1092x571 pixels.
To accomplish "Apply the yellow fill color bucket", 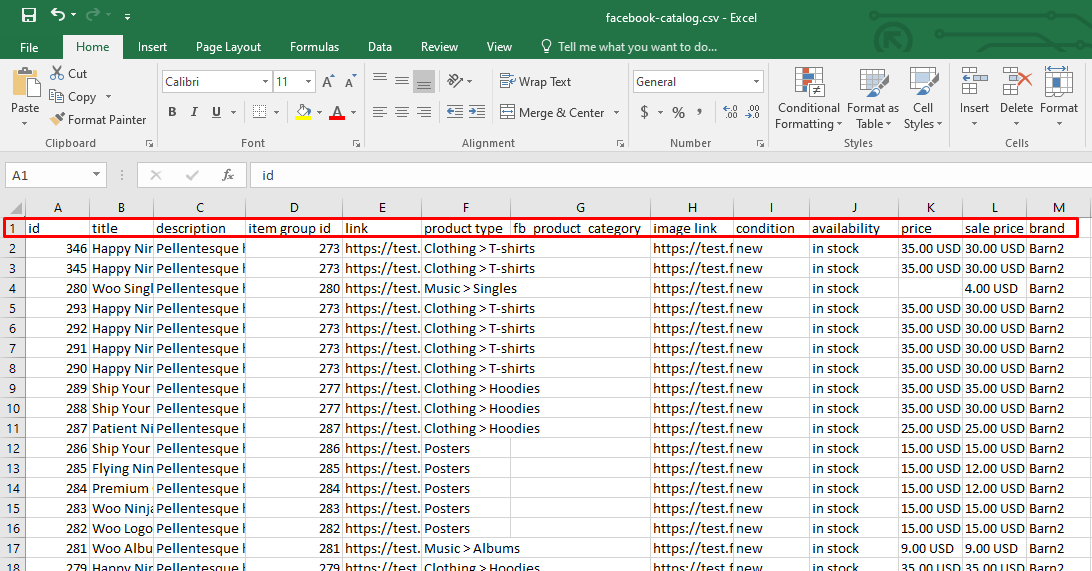I will click(x=303, y=113).
